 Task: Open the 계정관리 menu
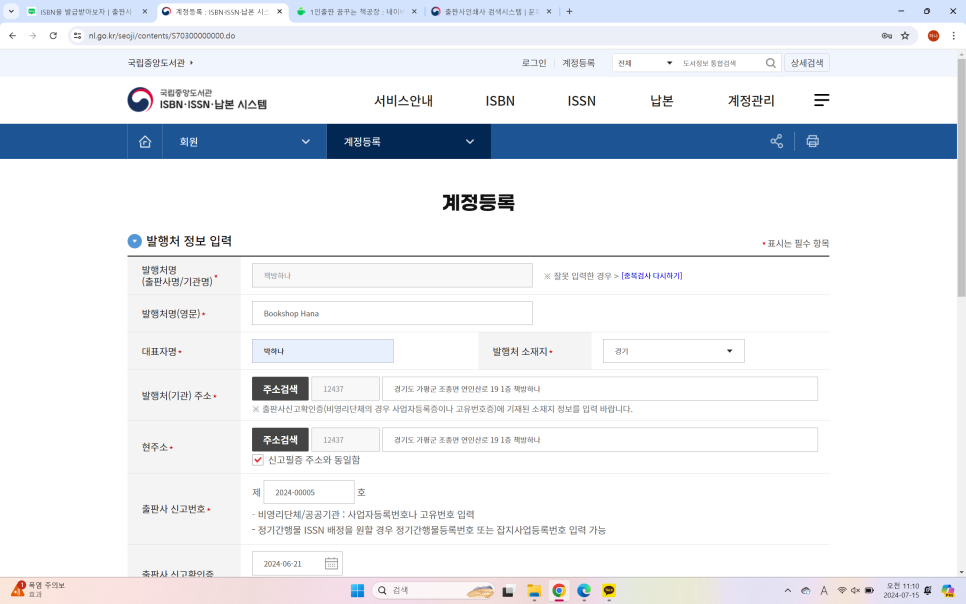tap(751, 100)
